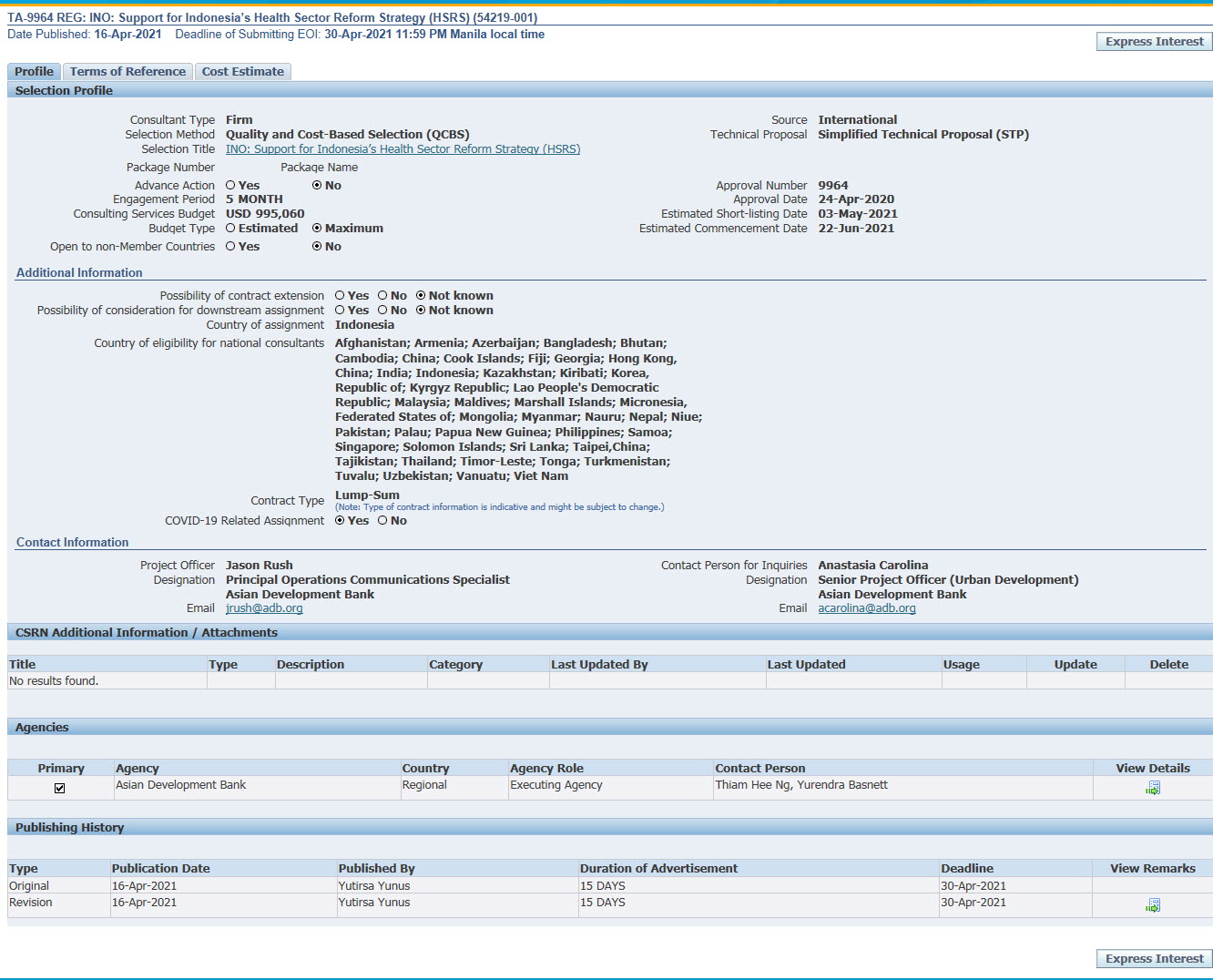
Task: Open View Remarks icon in Revision row
Action: tap(1152, 905)
